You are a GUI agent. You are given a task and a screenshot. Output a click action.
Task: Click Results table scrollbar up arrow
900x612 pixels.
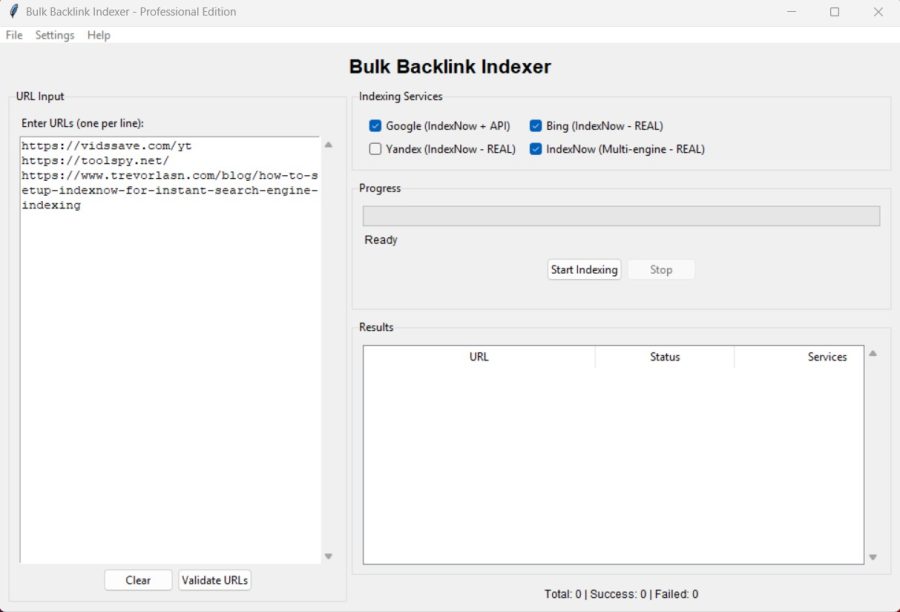pos(872,354)
